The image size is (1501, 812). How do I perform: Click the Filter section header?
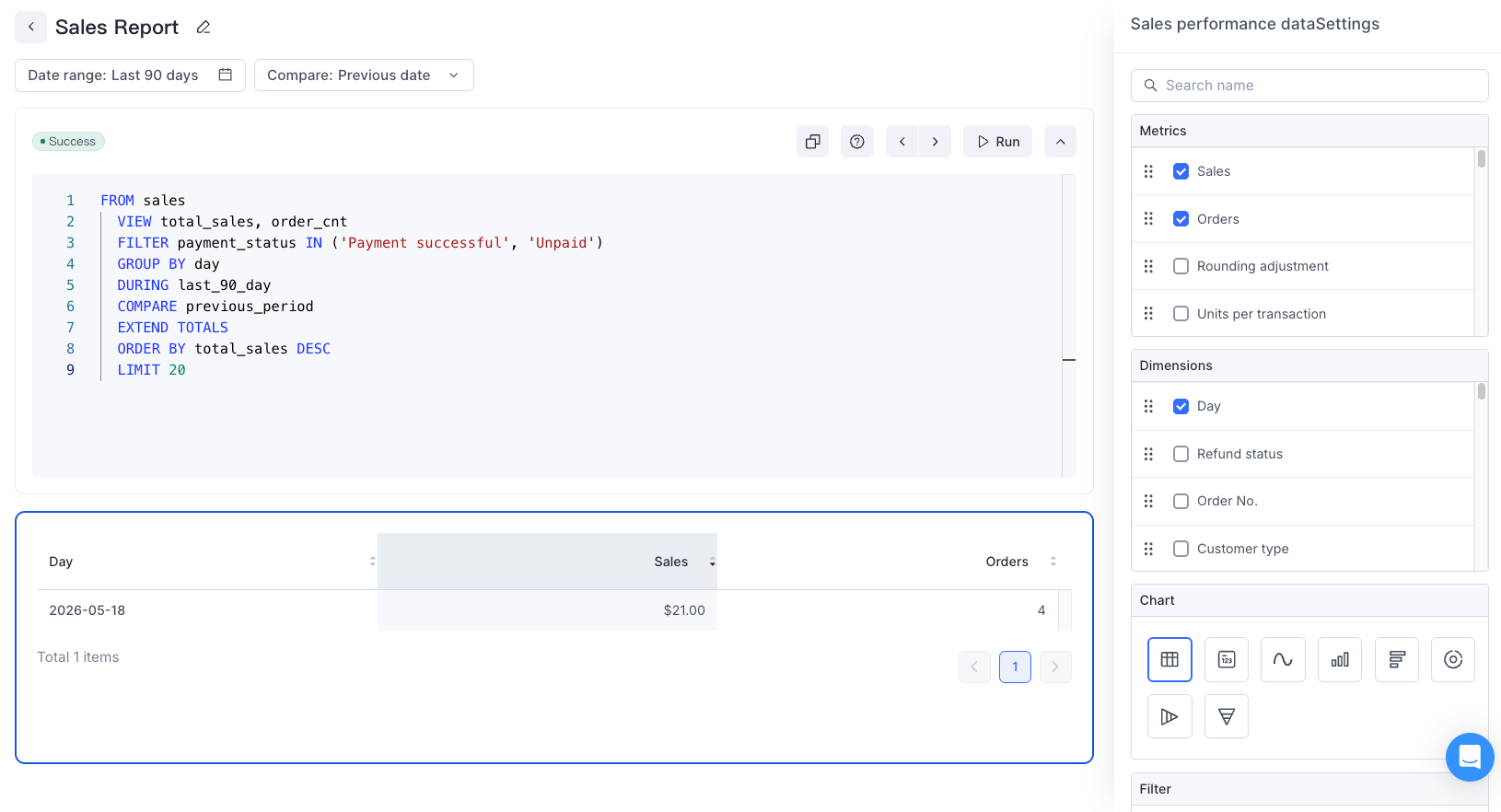[x=1309, y=789]
